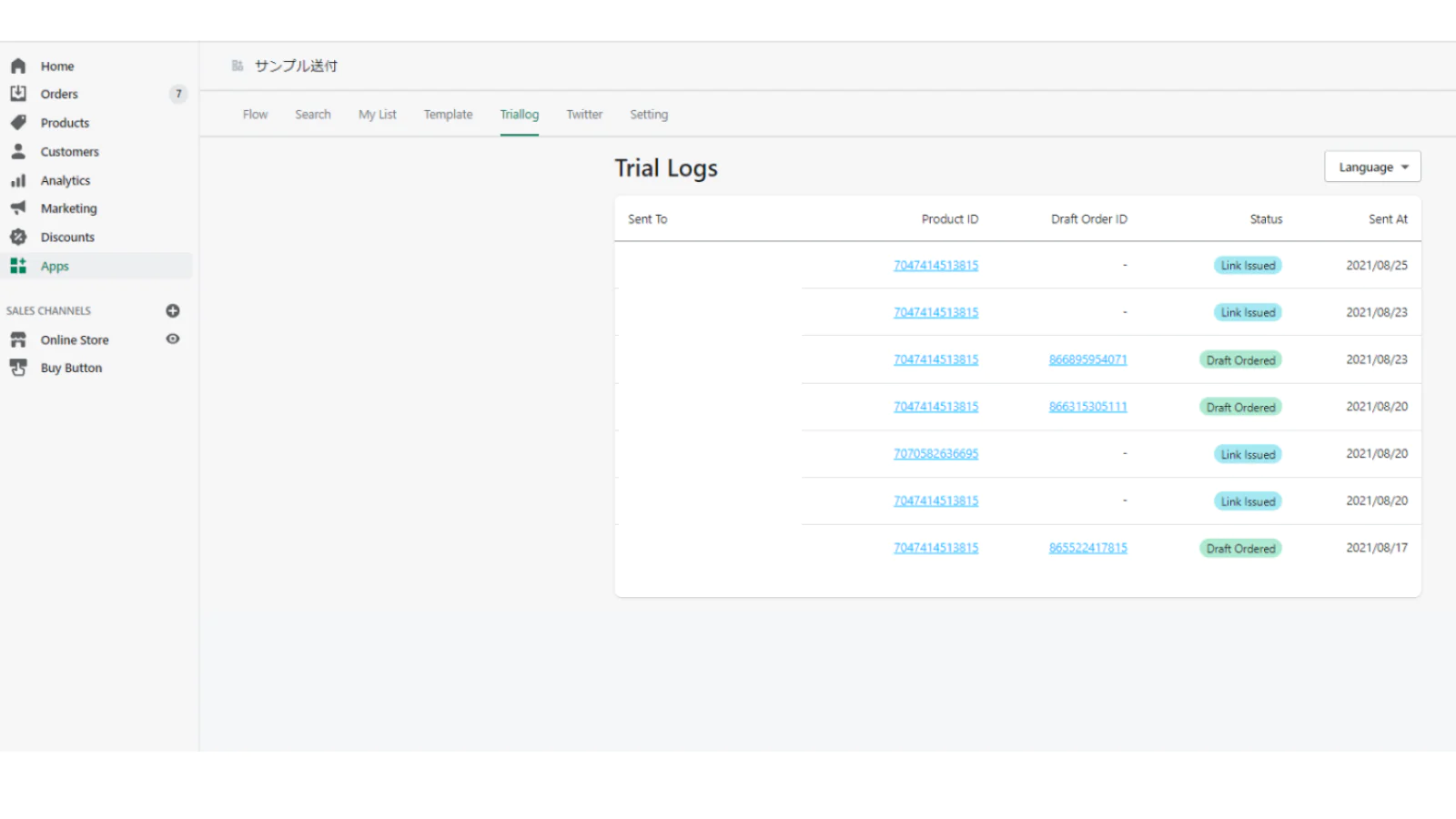Click the Analytics bar chart icon

click(18, 180)
